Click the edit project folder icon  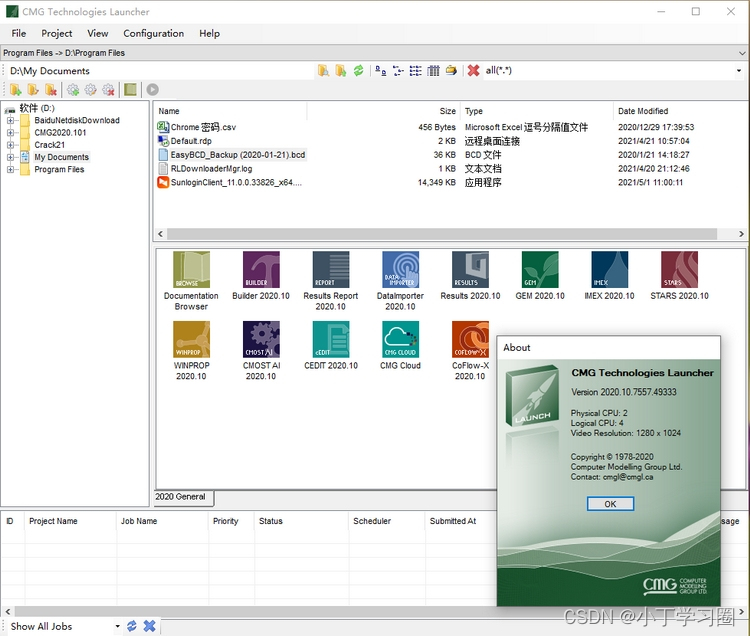(33, 89)
